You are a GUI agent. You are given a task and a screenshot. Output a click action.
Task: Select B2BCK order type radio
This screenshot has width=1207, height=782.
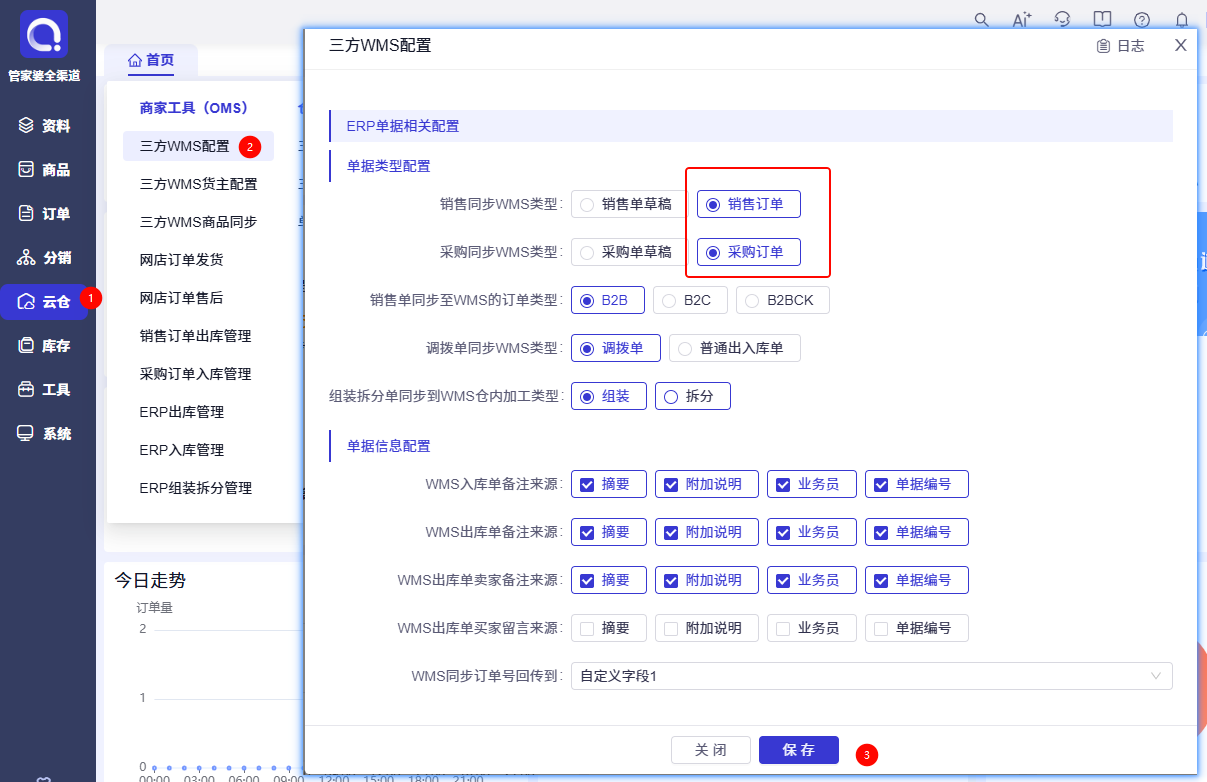[x=783, y=300]
